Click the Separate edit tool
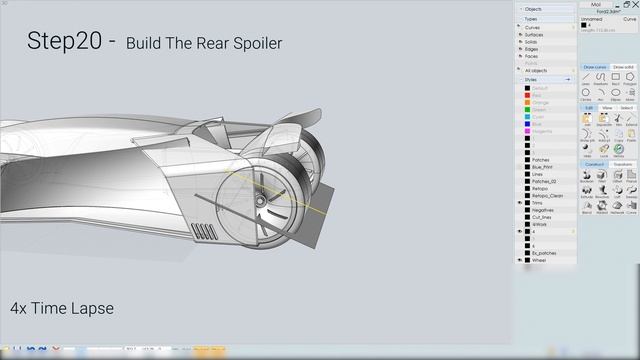This screenshot has height=360, width=640. pyautogui.click(x=603, y=120)
